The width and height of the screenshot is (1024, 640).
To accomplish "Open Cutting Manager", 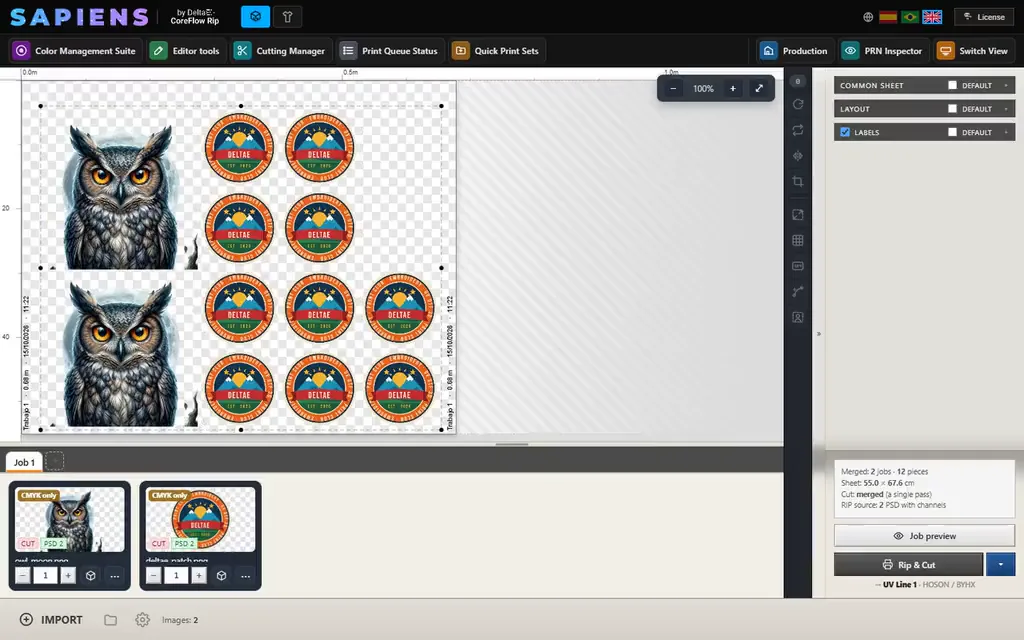I will pyautogui.click(x=281, y=51).
